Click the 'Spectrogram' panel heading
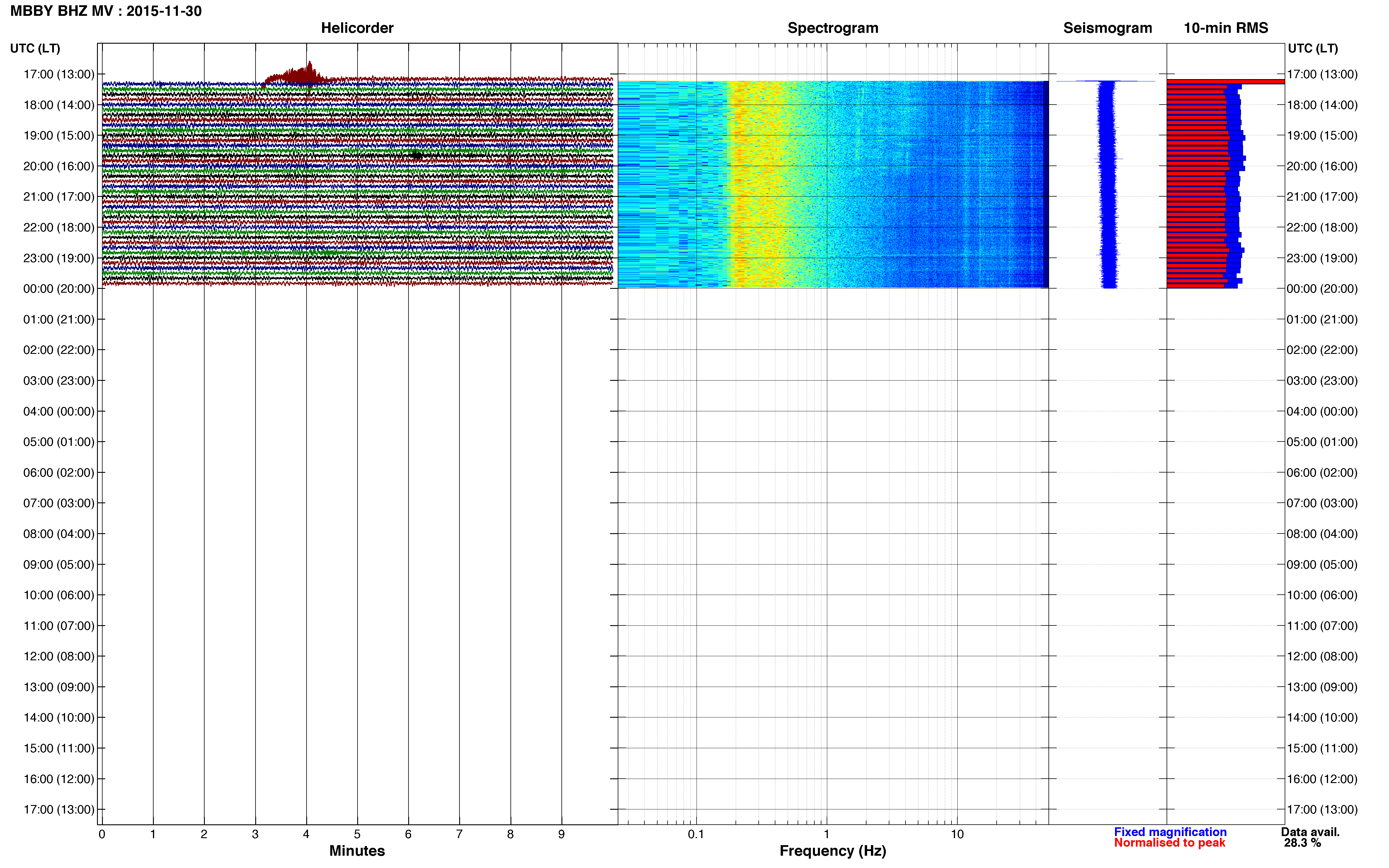Viewport: 1389px width, 868px height. click(x=833, y=28)
